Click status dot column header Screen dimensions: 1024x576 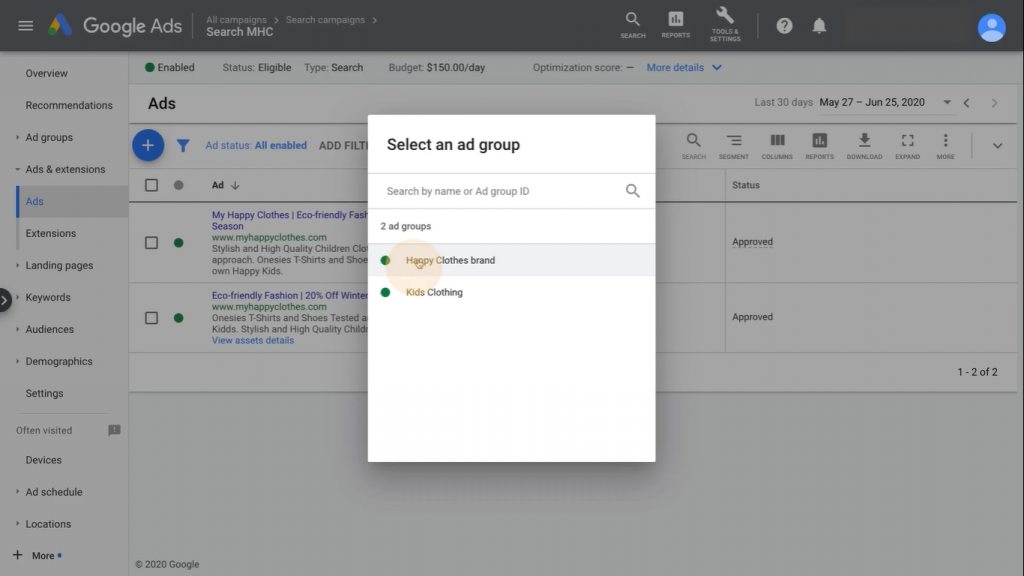pyautogui.click(x=178, y=185)
